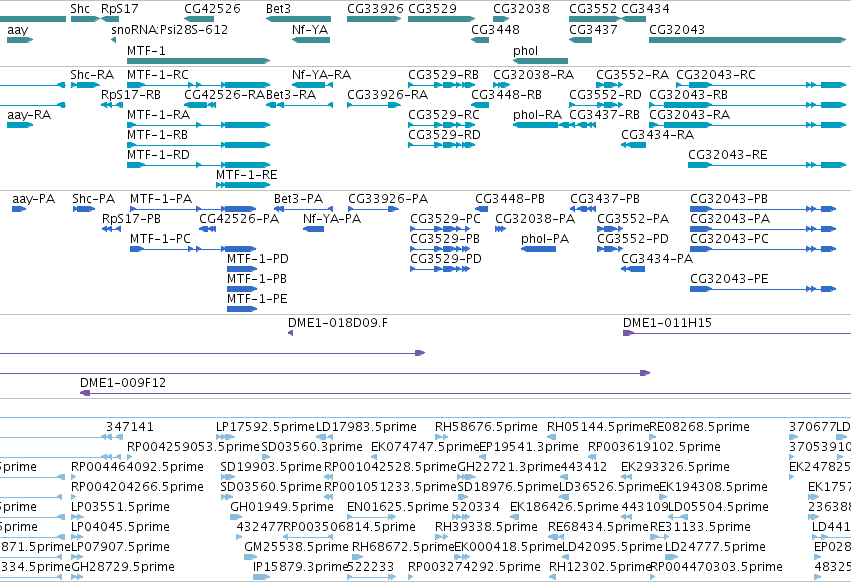Click the CG3529 gene label

(433, 9)
